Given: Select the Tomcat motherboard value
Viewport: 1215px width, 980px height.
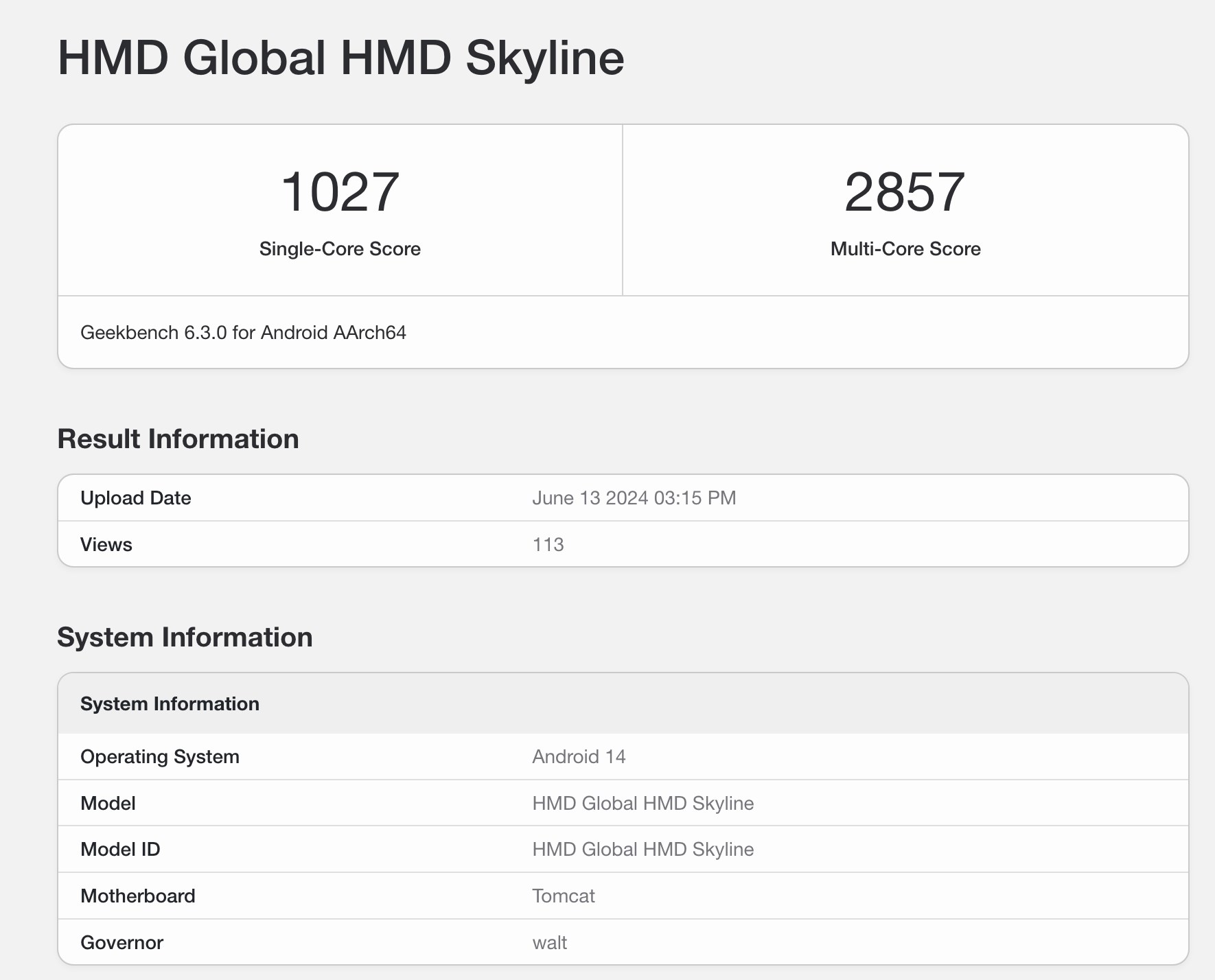Looking at the screenshot, I should [563, 896].
